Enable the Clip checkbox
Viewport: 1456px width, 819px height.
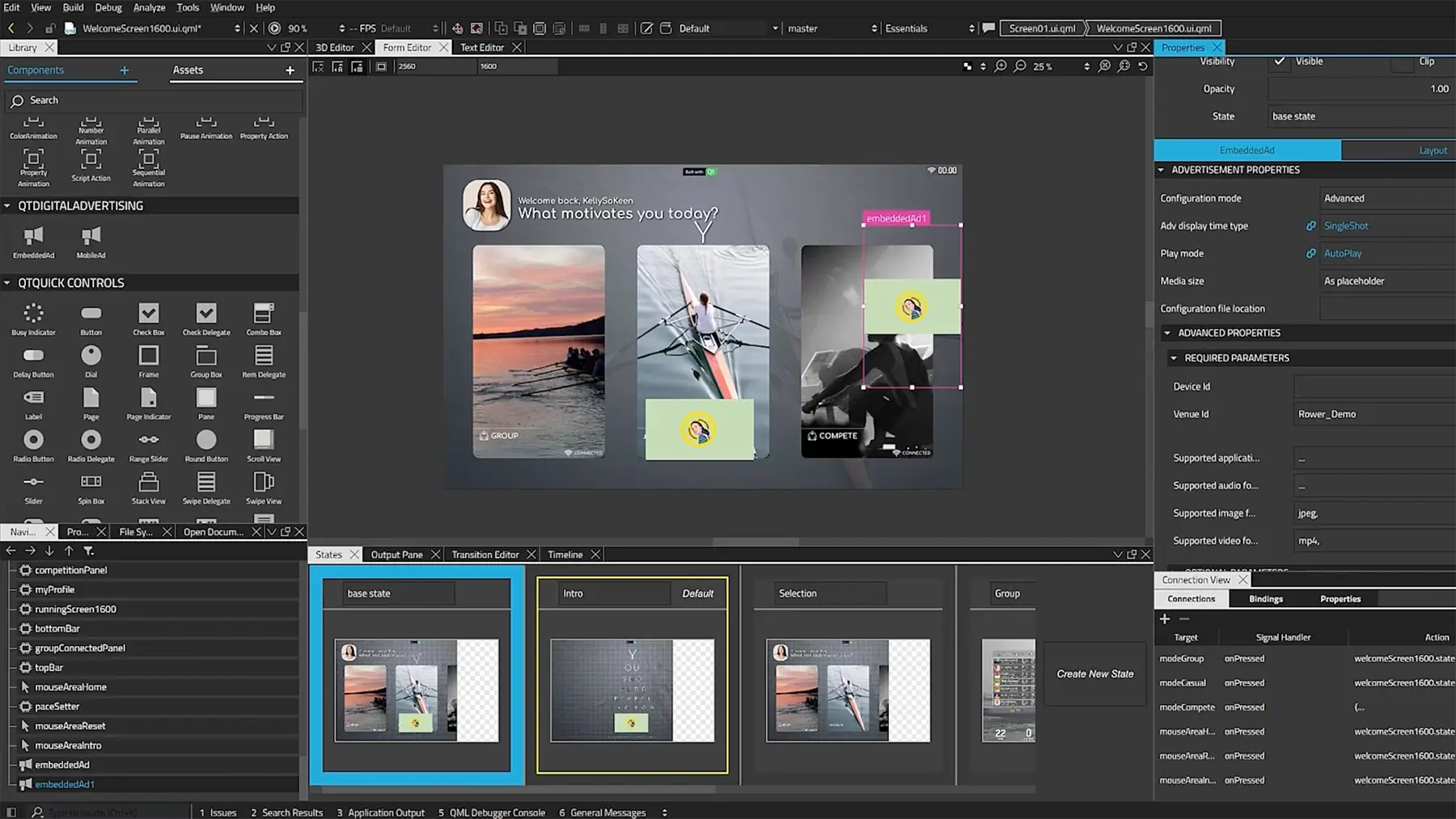[1403, 61]
